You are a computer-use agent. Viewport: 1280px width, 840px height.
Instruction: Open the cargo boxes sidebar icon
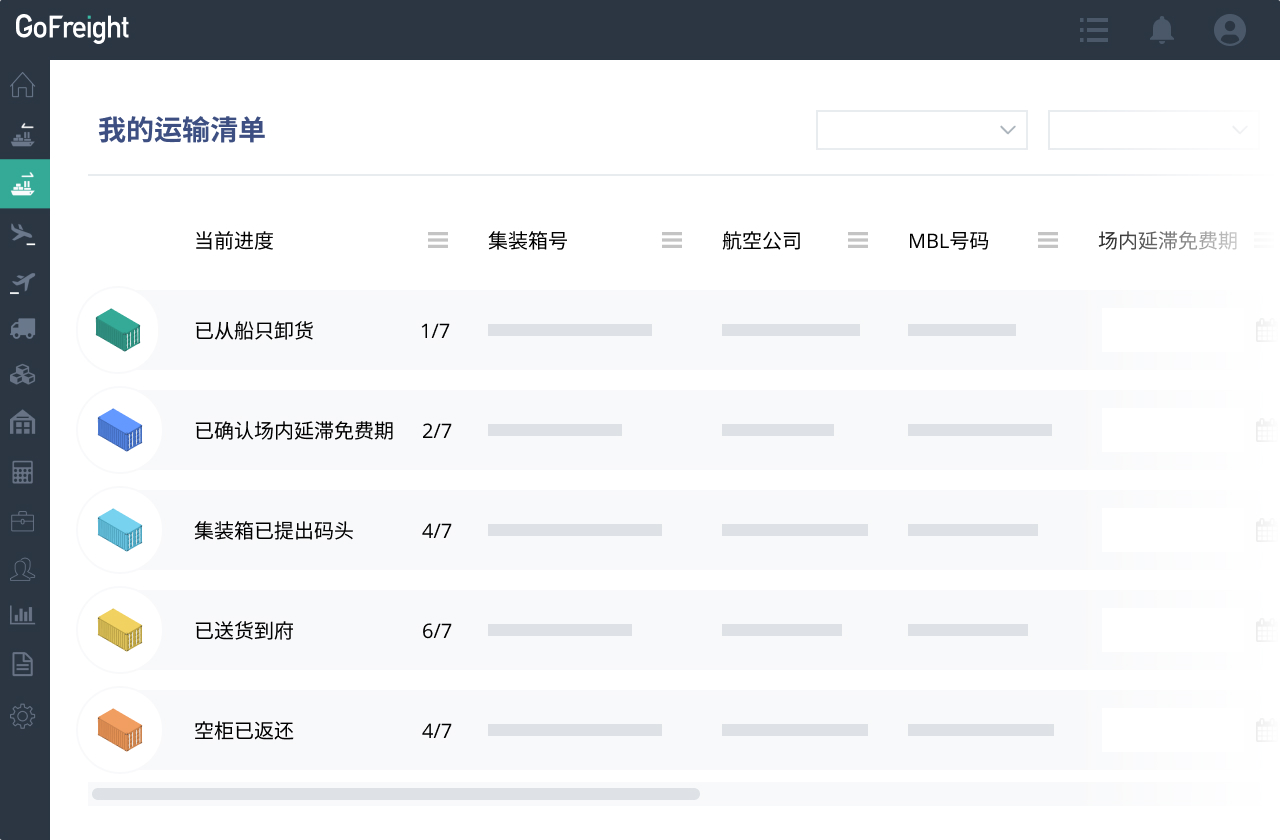(23, 375)
